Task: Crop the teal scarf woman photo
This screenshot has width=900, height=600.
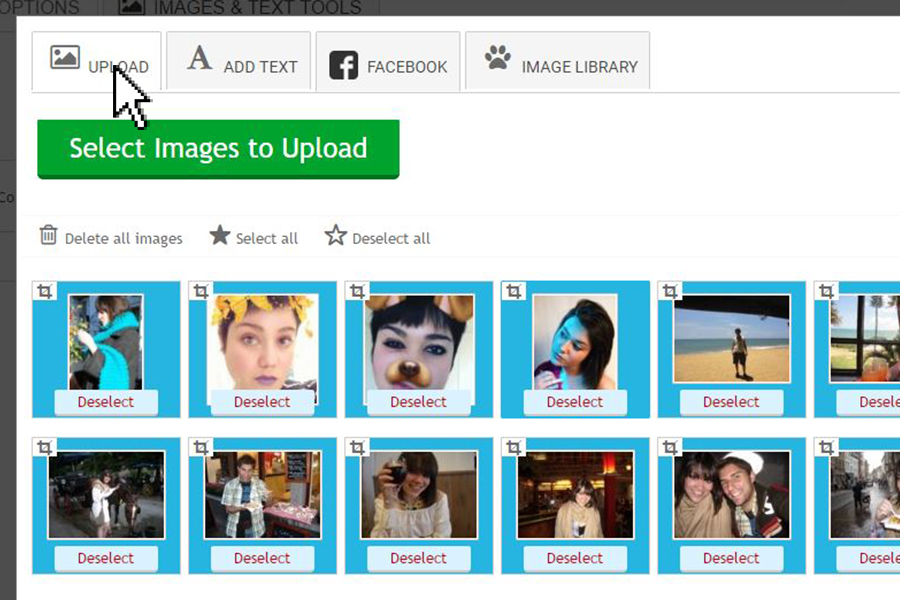Action: (x=45, y=292)
